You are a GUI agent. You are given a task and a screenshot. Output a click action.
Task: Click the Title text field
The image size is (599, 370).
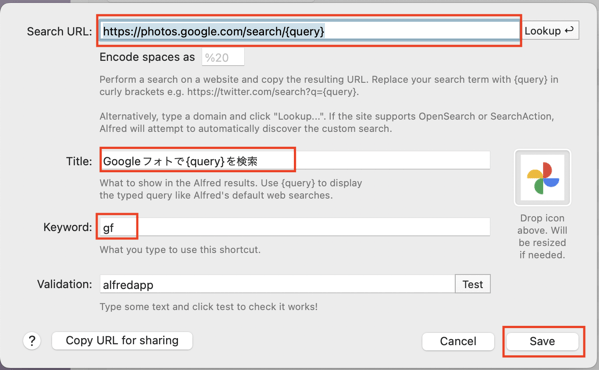[x=295, y=161]
